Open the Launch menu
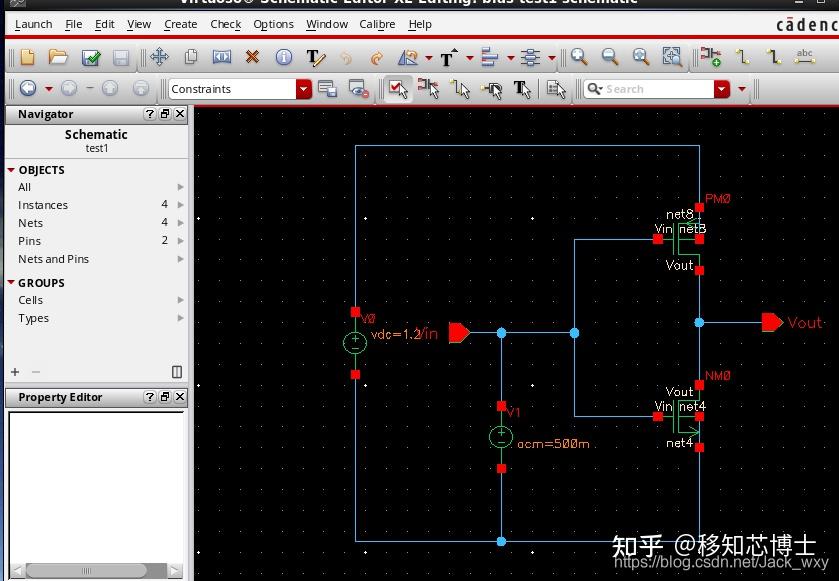The width and height of the screenshot is (839, 581). (x=32, y=24)
